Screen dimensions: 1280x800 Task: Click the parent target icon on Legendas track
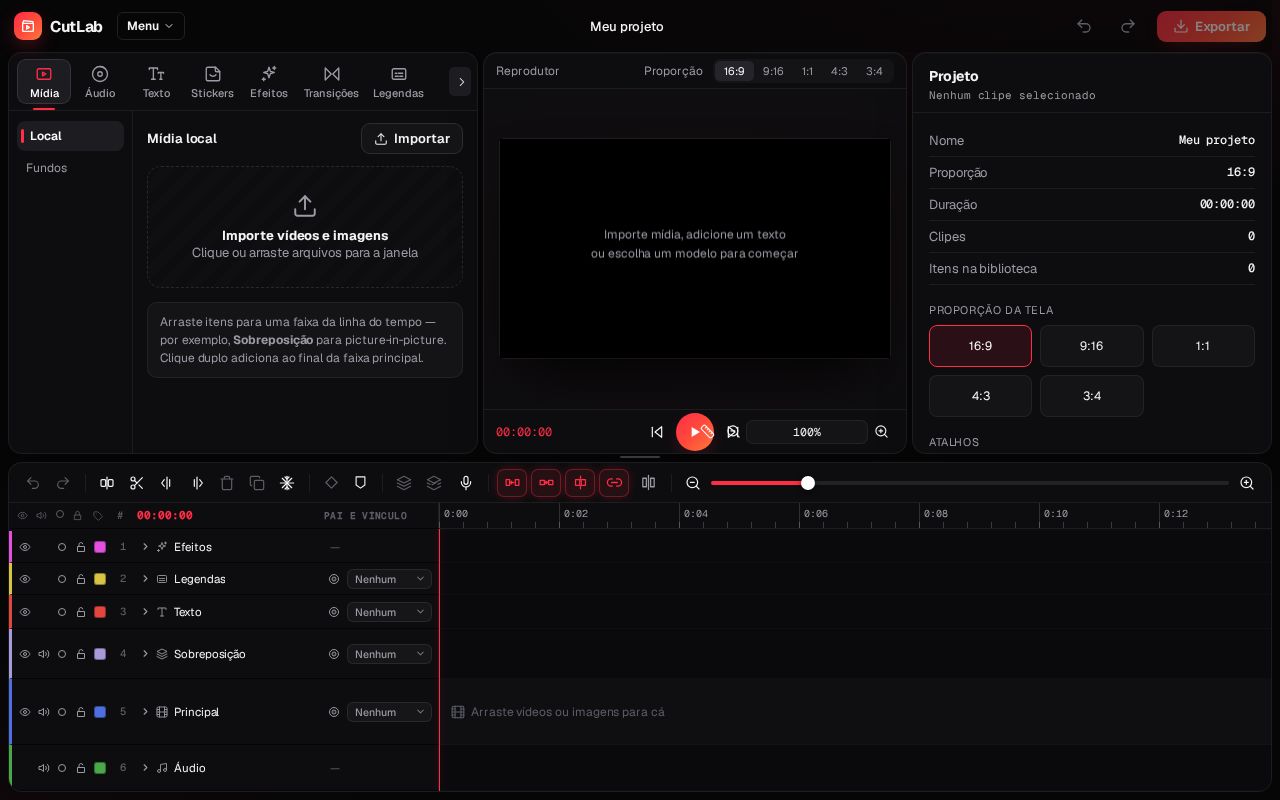334,579
